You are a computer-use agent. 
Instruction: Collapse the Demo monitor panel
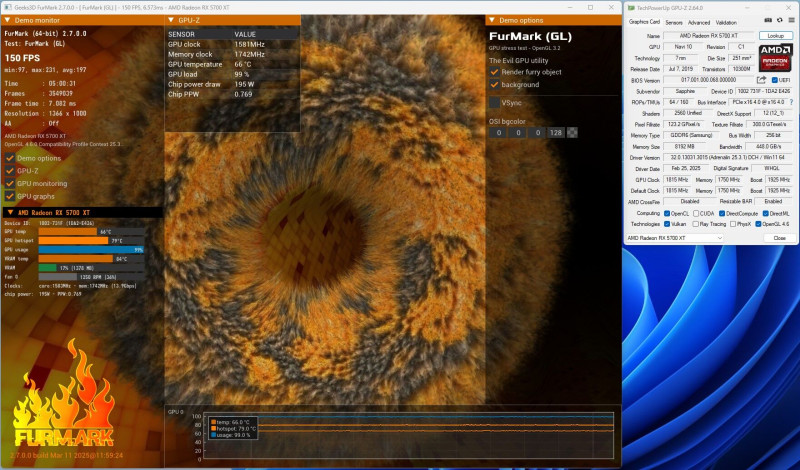7,20
